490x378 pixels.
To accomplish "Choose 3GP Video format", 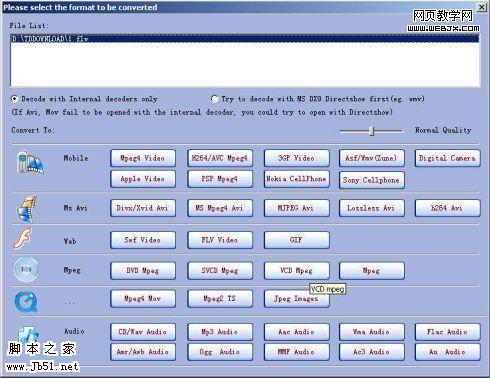I will [x=296, y=158].
